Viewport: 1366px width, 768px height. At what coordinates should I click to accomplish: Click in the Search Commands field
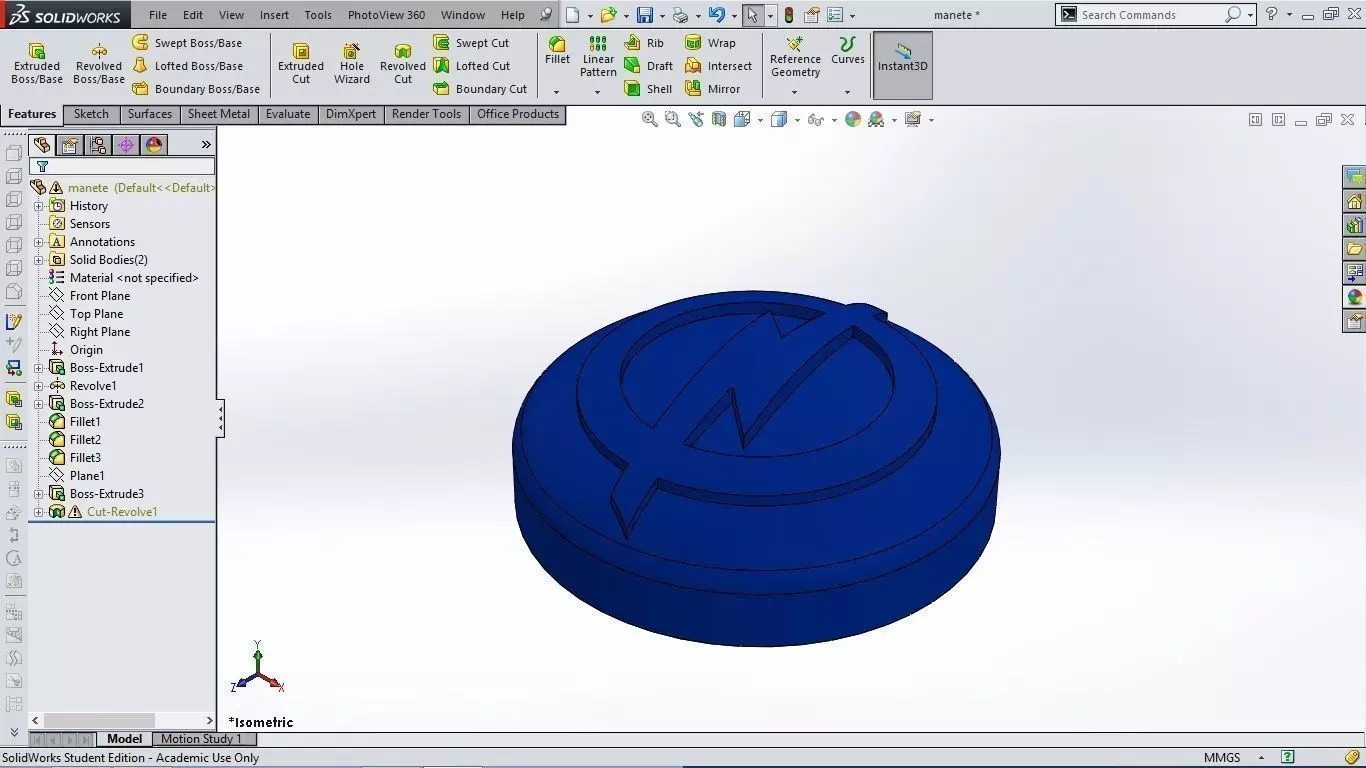point(1150,15)
